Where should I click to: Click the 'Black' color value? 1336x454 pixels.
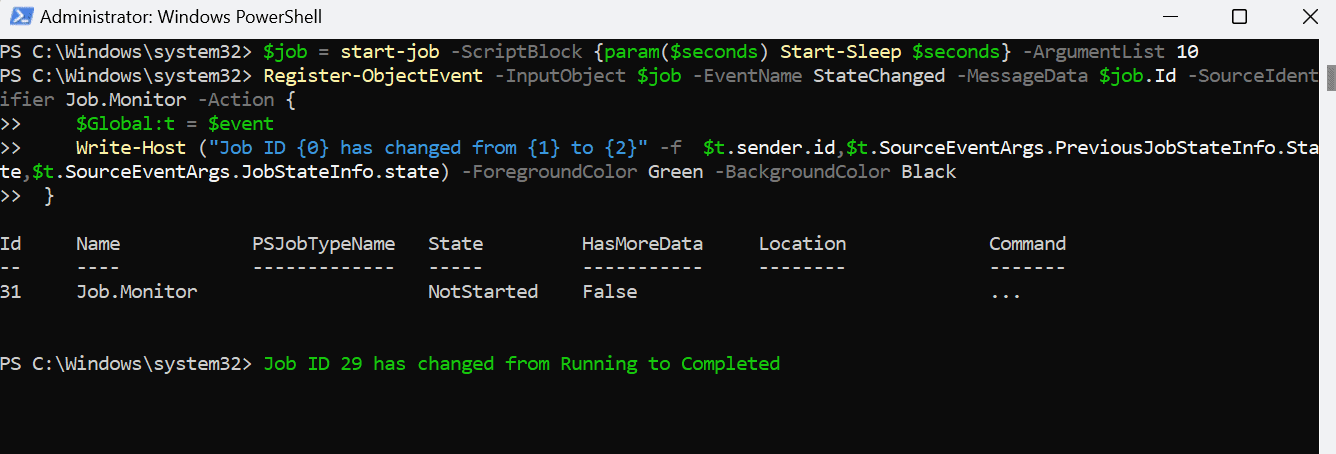(x=928, y=172)
